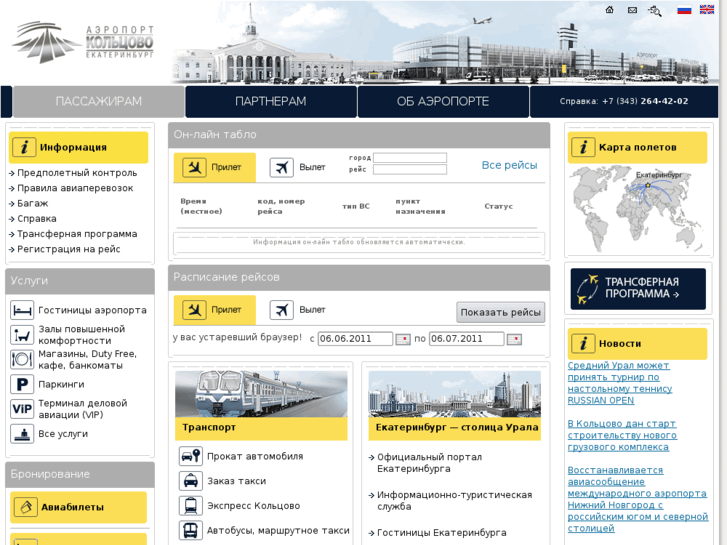727x545 pixels.
Task: Select the Russian flag language icon
Action: 684,10
